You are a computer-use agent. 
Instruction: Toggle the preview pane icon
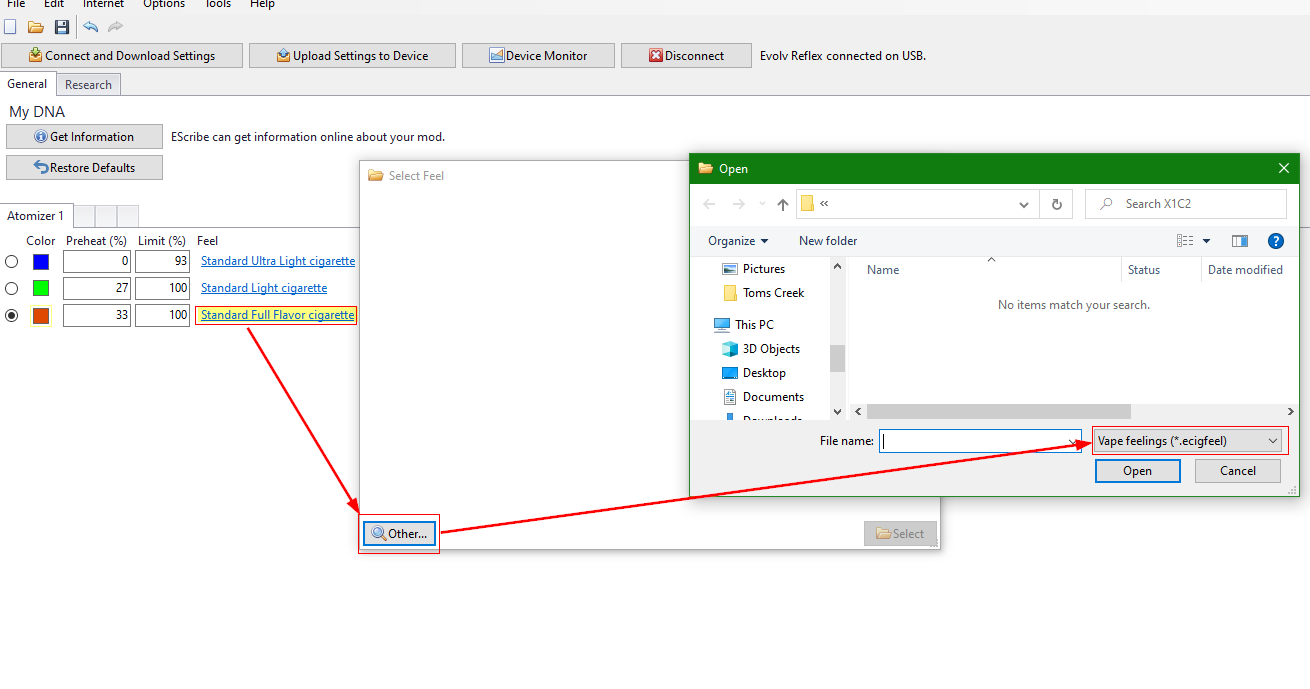1240,241
